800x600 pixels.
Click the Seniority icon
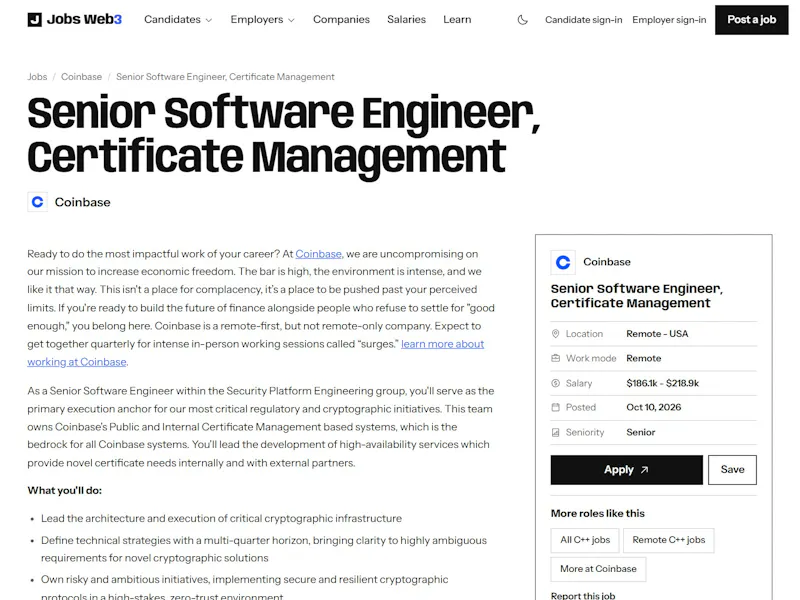tap(556, 432)
